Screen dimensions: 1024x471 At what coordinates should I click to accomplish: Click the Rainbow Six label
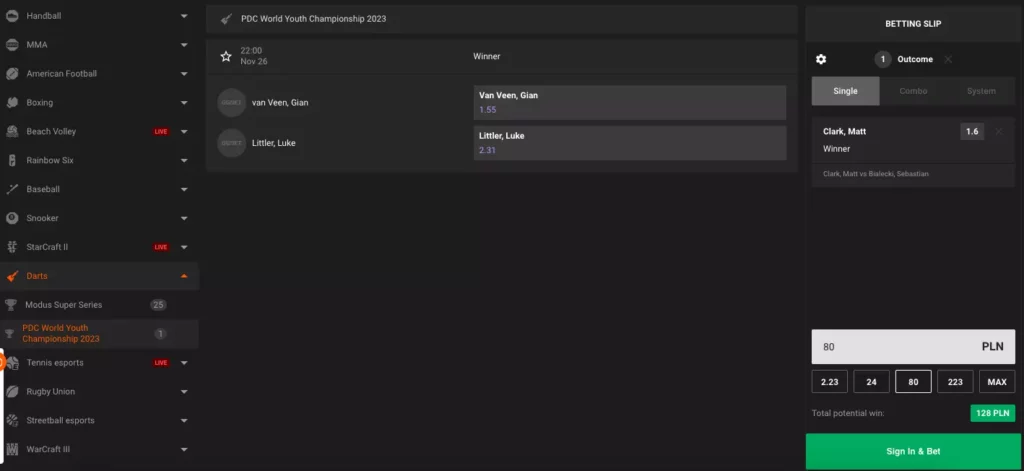tap(50, 160)
